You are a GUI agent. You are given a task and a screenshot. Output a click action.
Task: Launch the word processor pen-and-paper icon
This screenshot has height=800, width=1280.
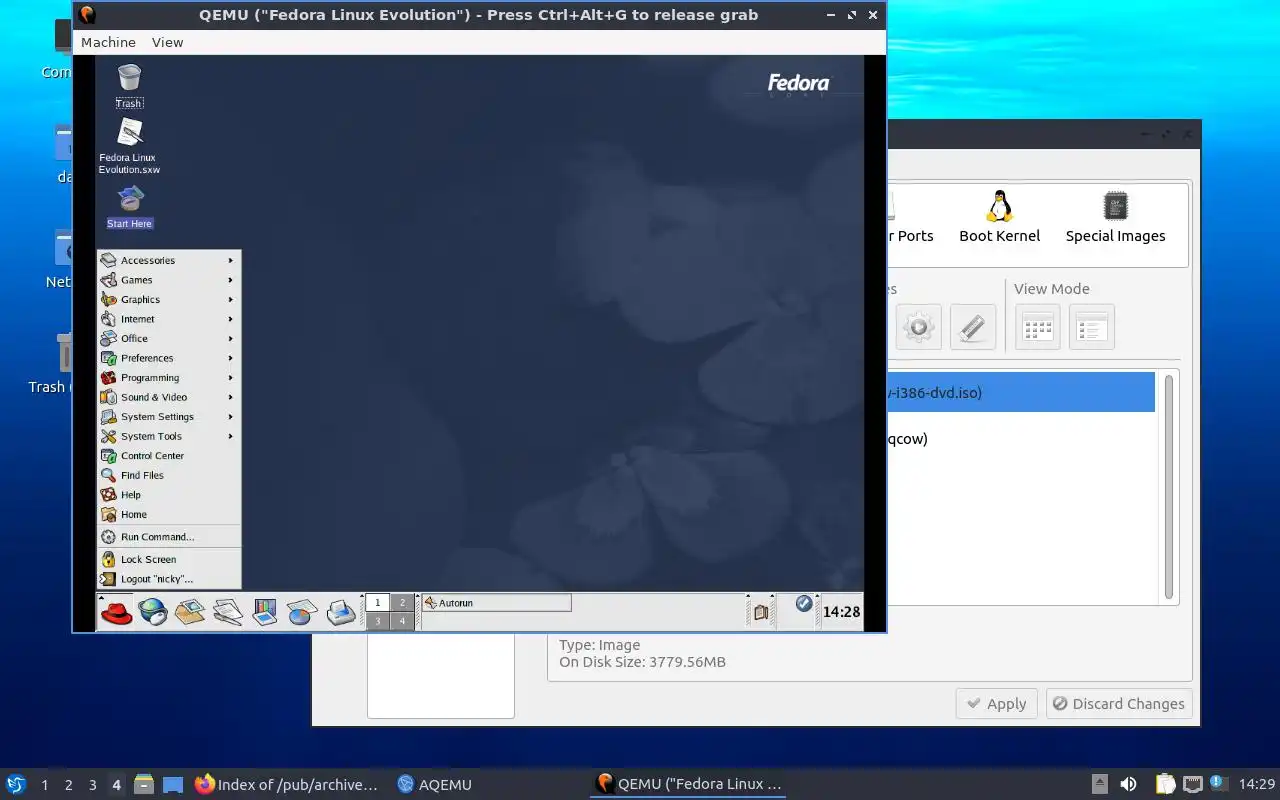[x=228, y=611]
